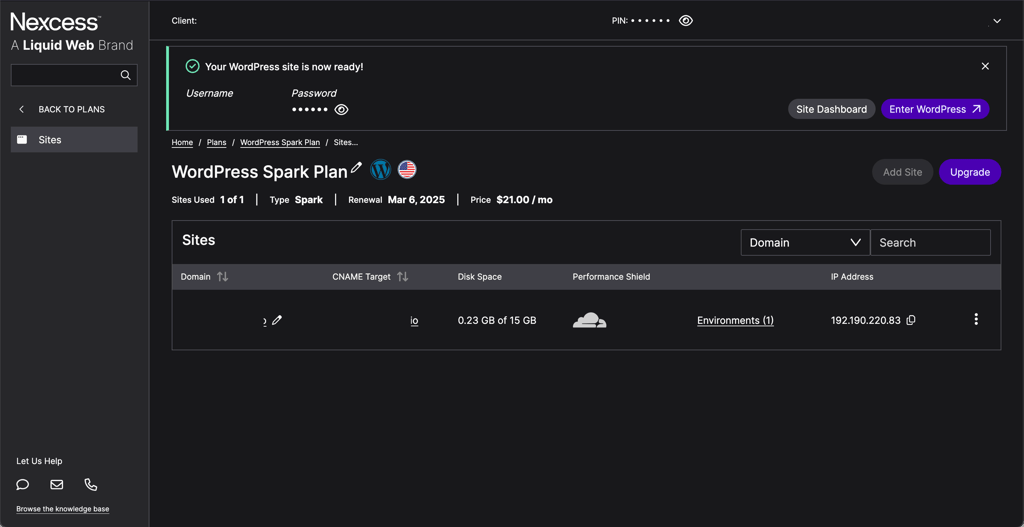Click the Nexcess logo
Image resolution: width=1024 pixels, height=527 pixels.
point(56,22)
